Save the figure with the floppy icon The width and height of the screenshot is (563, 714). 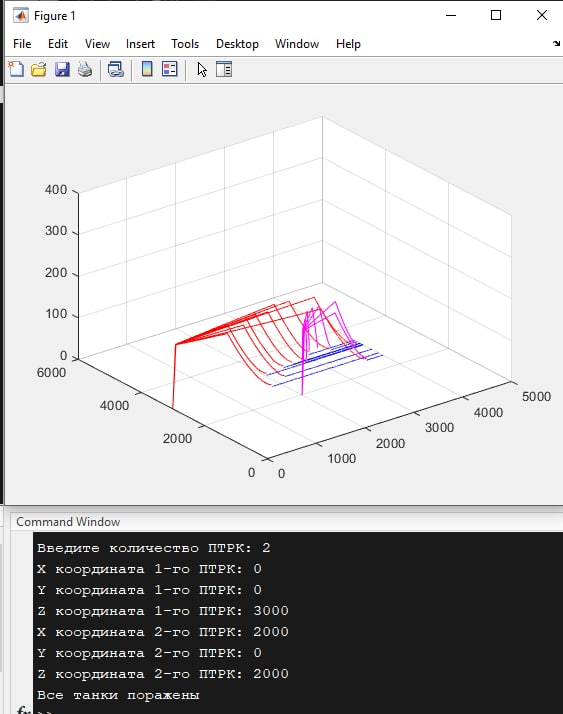click(x=62, y=69)
